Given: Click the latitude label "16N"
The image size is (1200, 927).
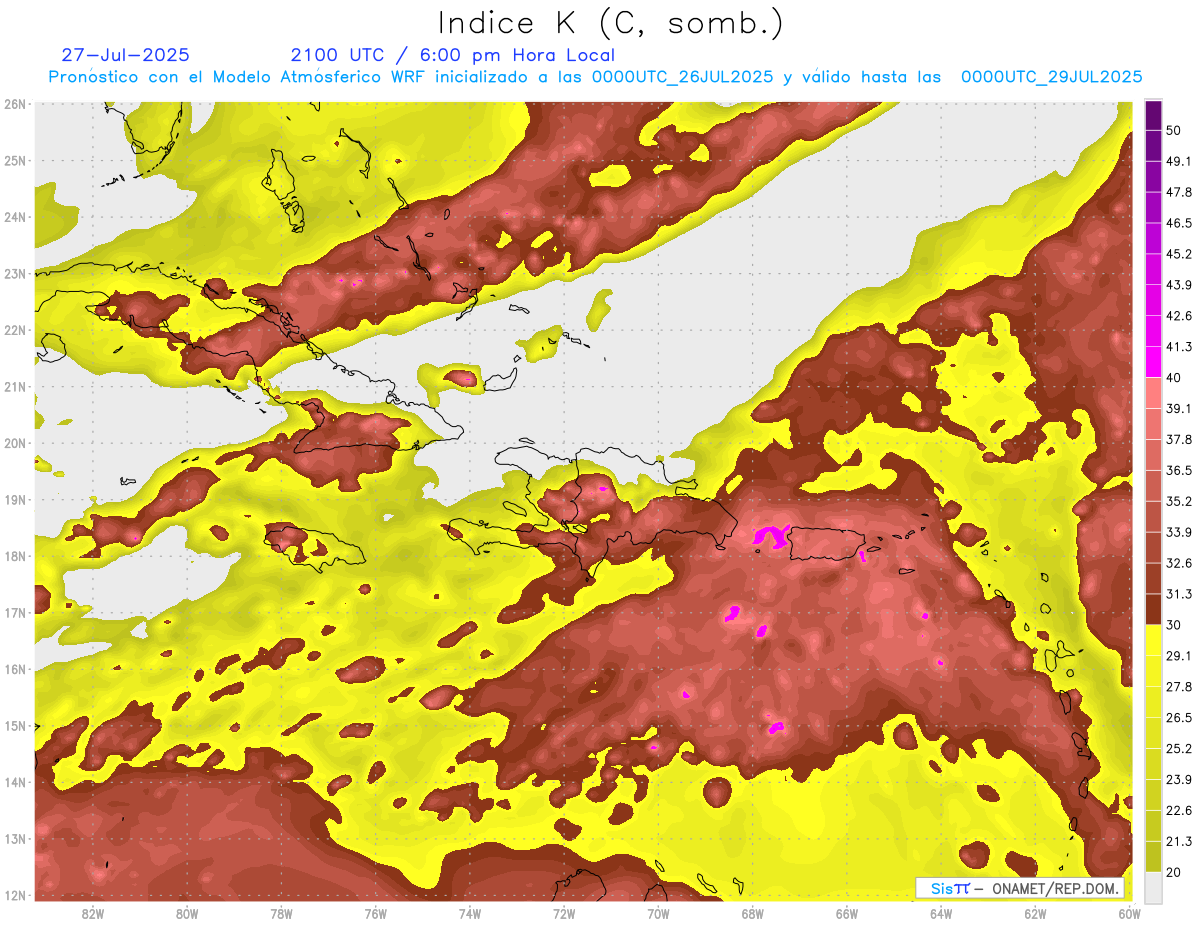Looking at the screenshot, I should pyautogui.click(x=15, y=669).
